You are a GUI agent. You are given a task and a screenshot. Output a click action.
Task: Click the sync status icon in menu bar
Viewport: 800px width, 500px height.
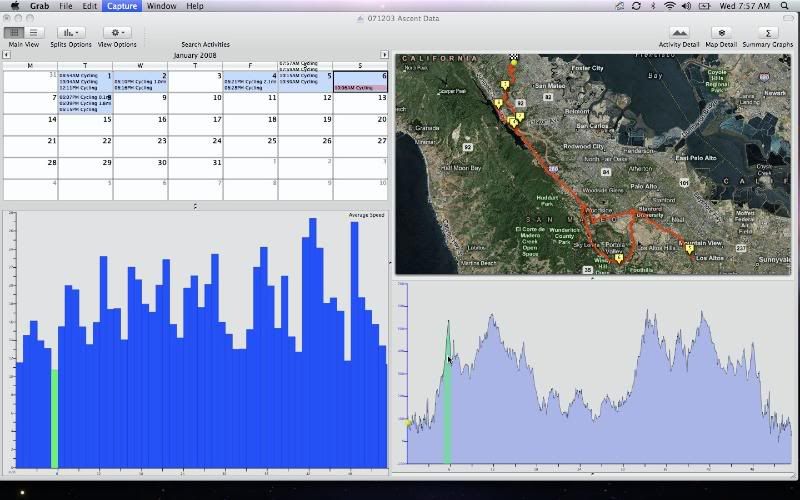point(636,6)
